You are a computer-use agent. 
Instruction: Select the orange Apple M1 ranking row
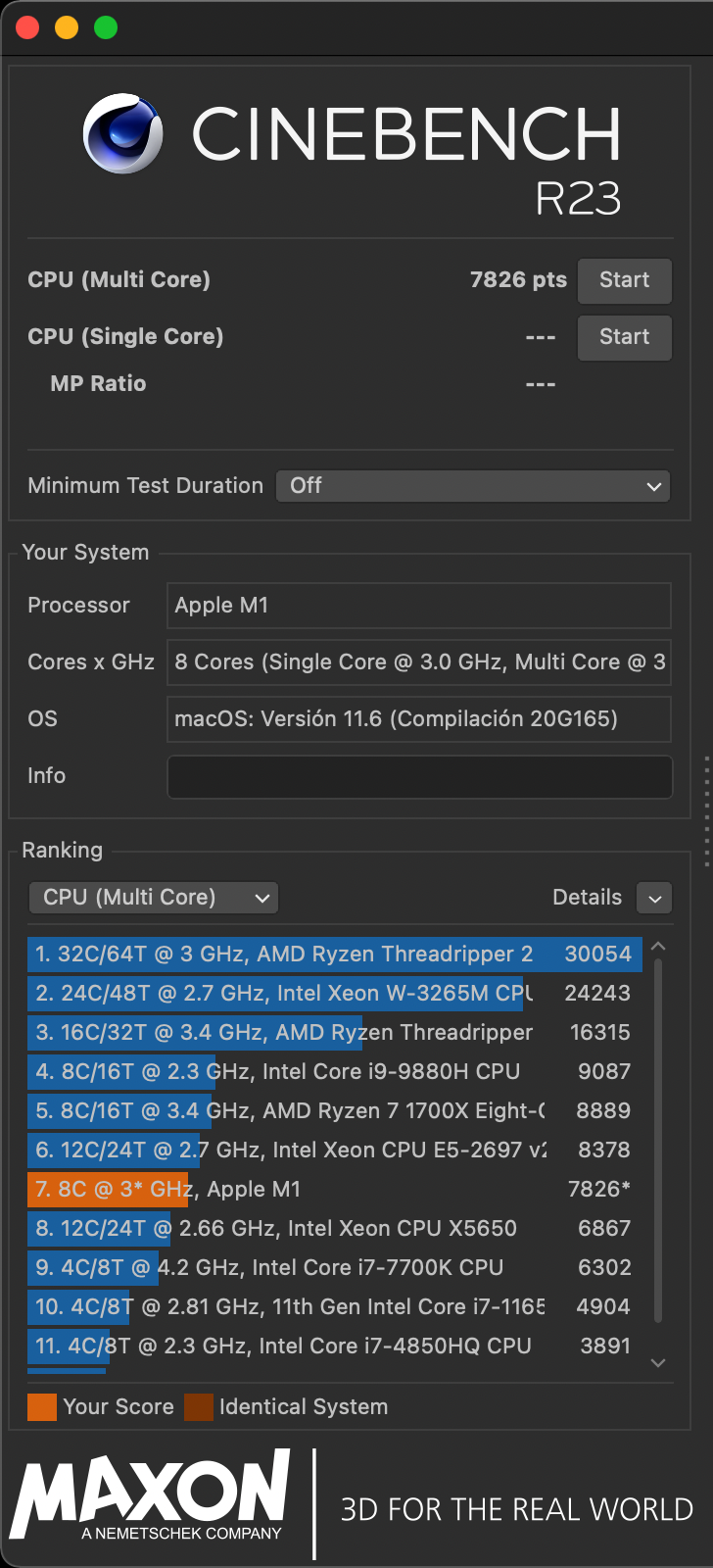[x=333, y=1190]
